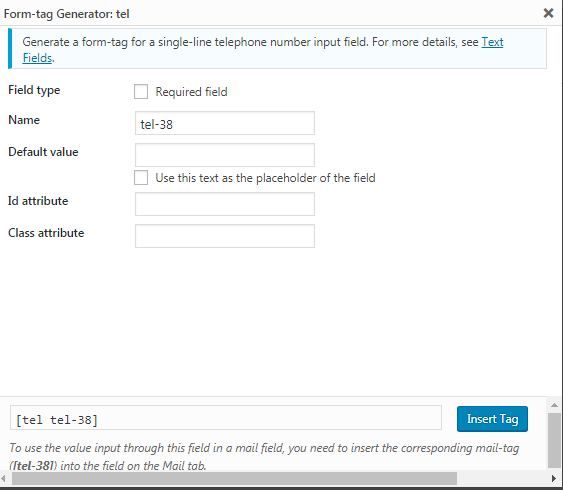Click into the Id attribute field

pyautogui.click(x=225, y=204)
